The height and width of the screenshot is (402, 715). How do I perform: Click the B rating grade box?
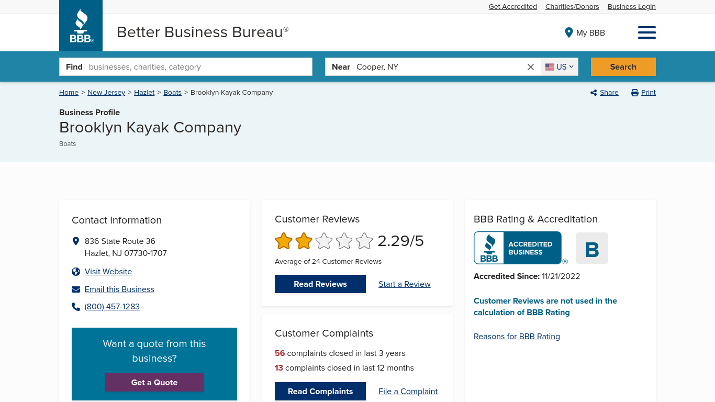pyautogui.click(x=592, y=248)
